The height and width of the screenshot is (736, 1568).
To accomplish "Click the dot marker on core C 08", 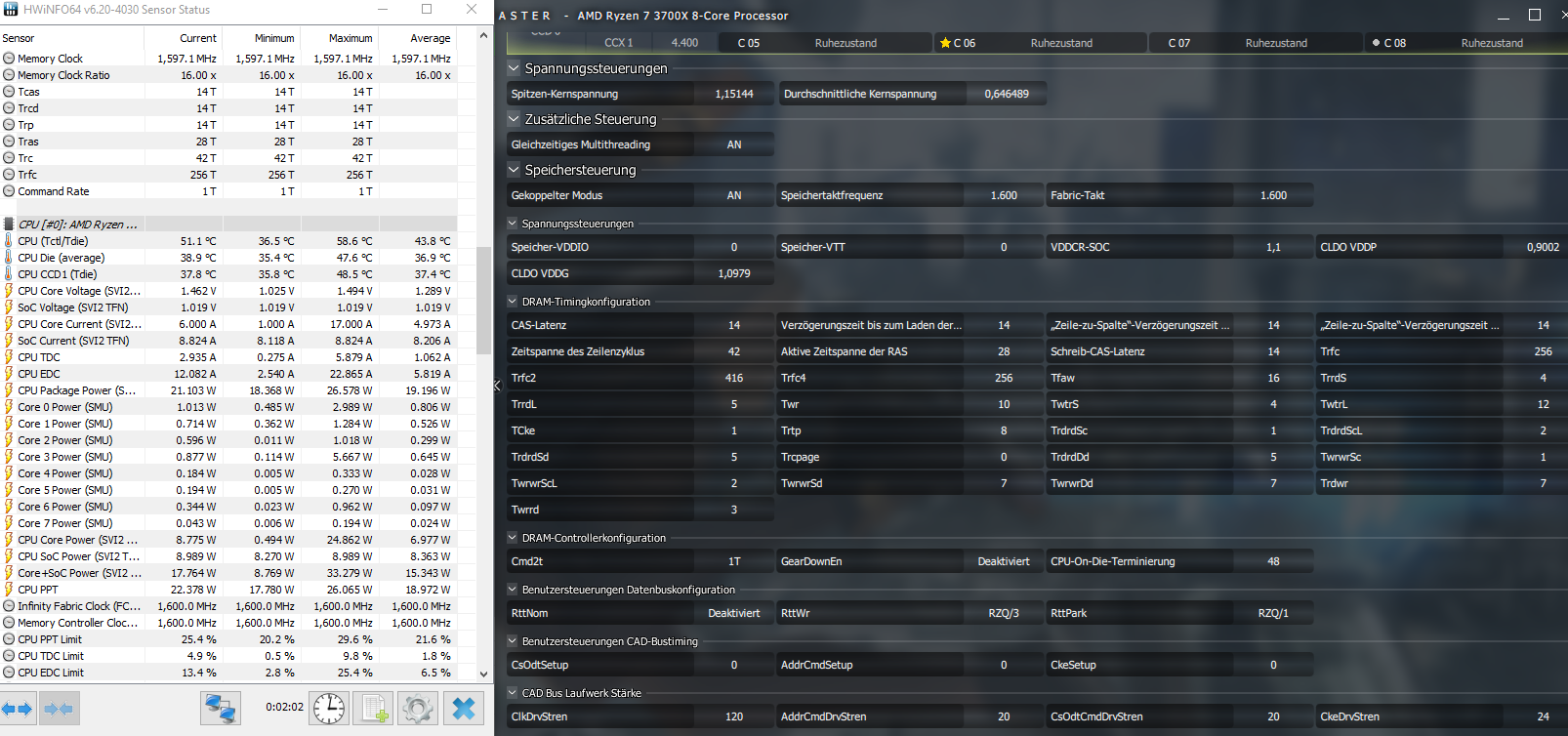I will [1376, 43].
